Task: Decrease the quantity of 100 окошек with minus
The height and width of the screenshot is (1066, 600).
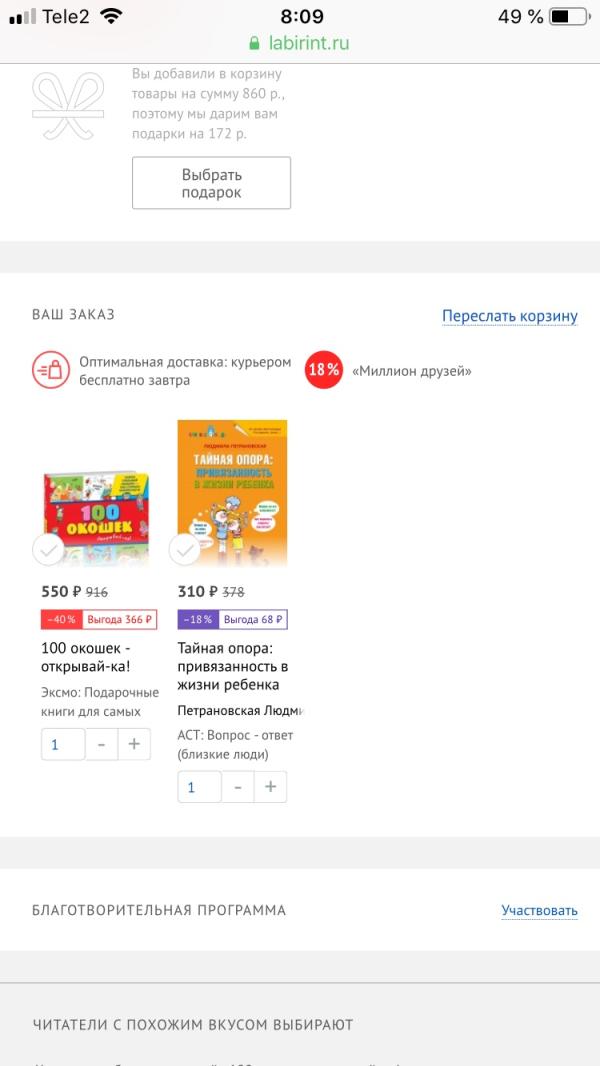Action: 101,744
